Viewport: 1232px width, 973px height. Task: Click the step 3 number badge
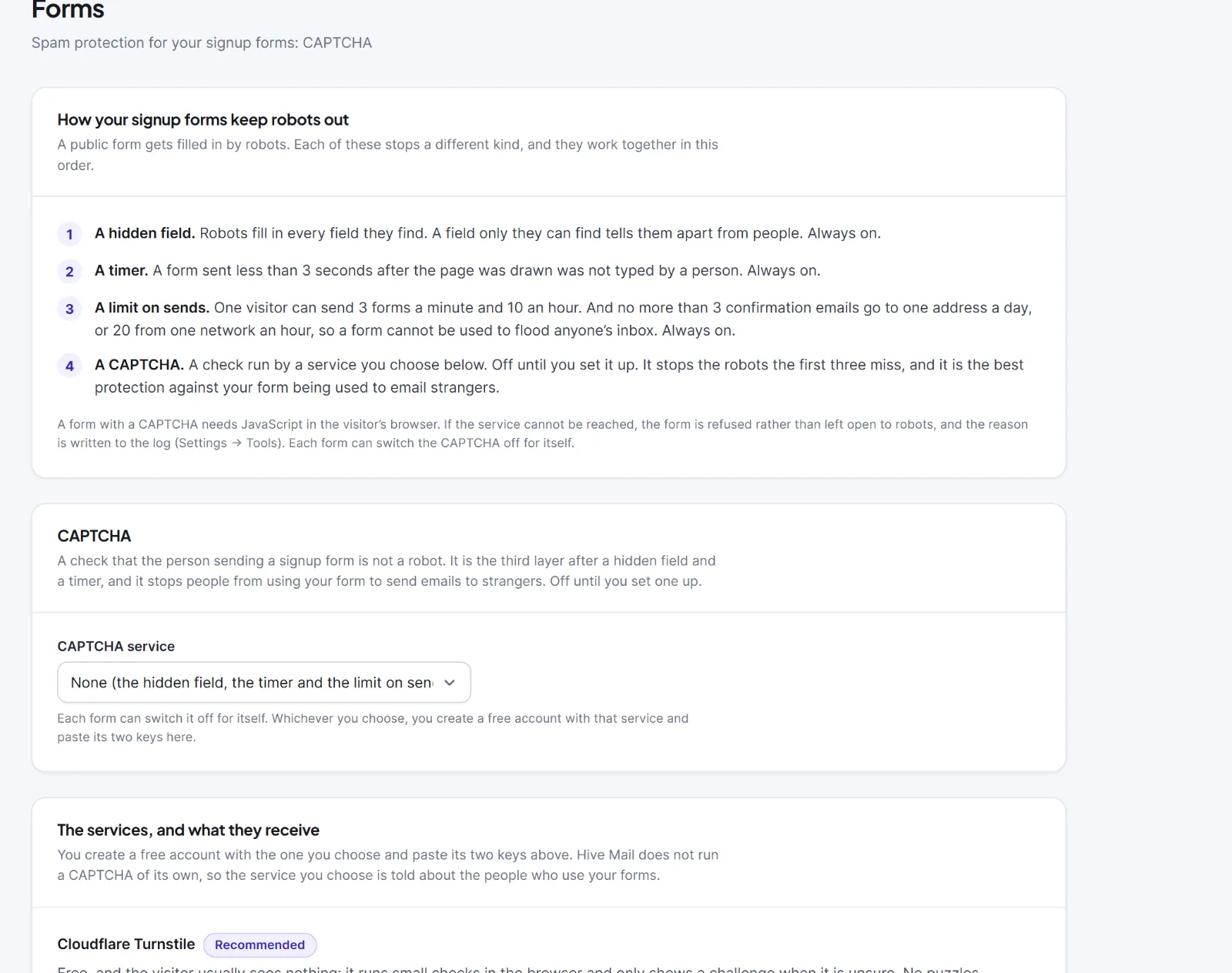point(69,309)
